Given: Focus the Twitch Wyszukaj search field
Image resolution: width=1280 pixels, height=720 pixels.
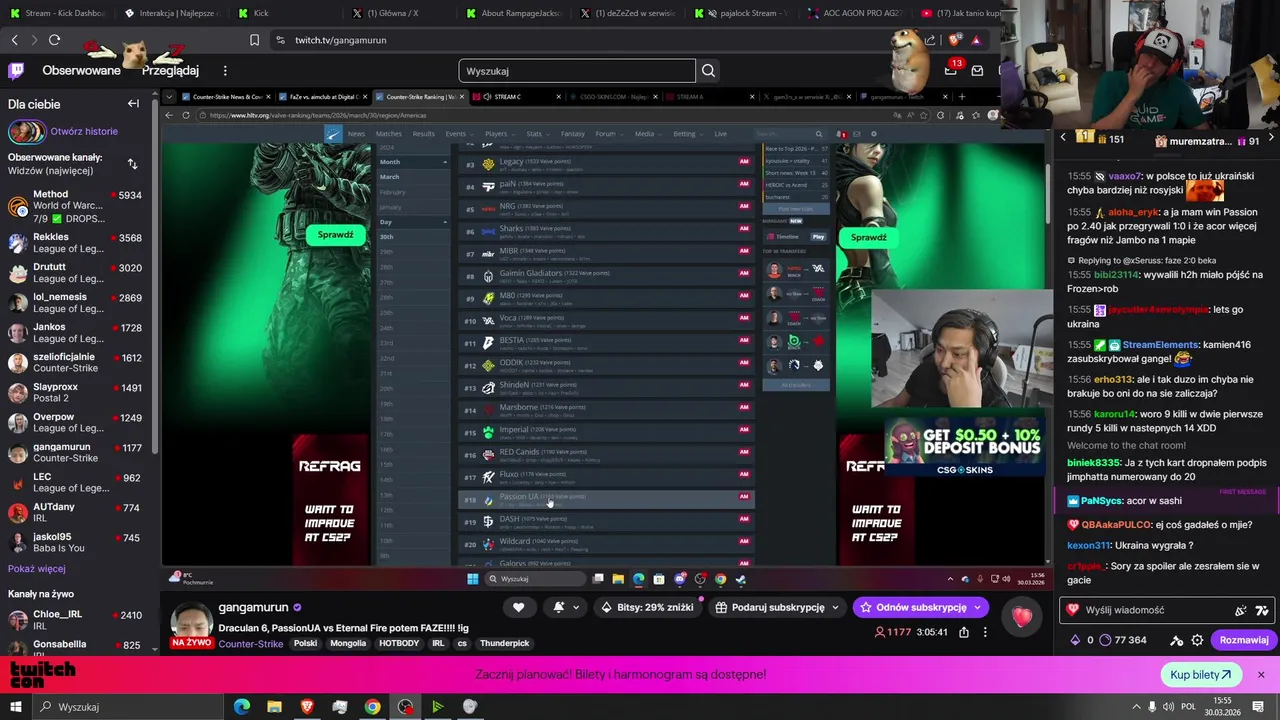Looking at the screenshot, I should (x=577, y=71).
